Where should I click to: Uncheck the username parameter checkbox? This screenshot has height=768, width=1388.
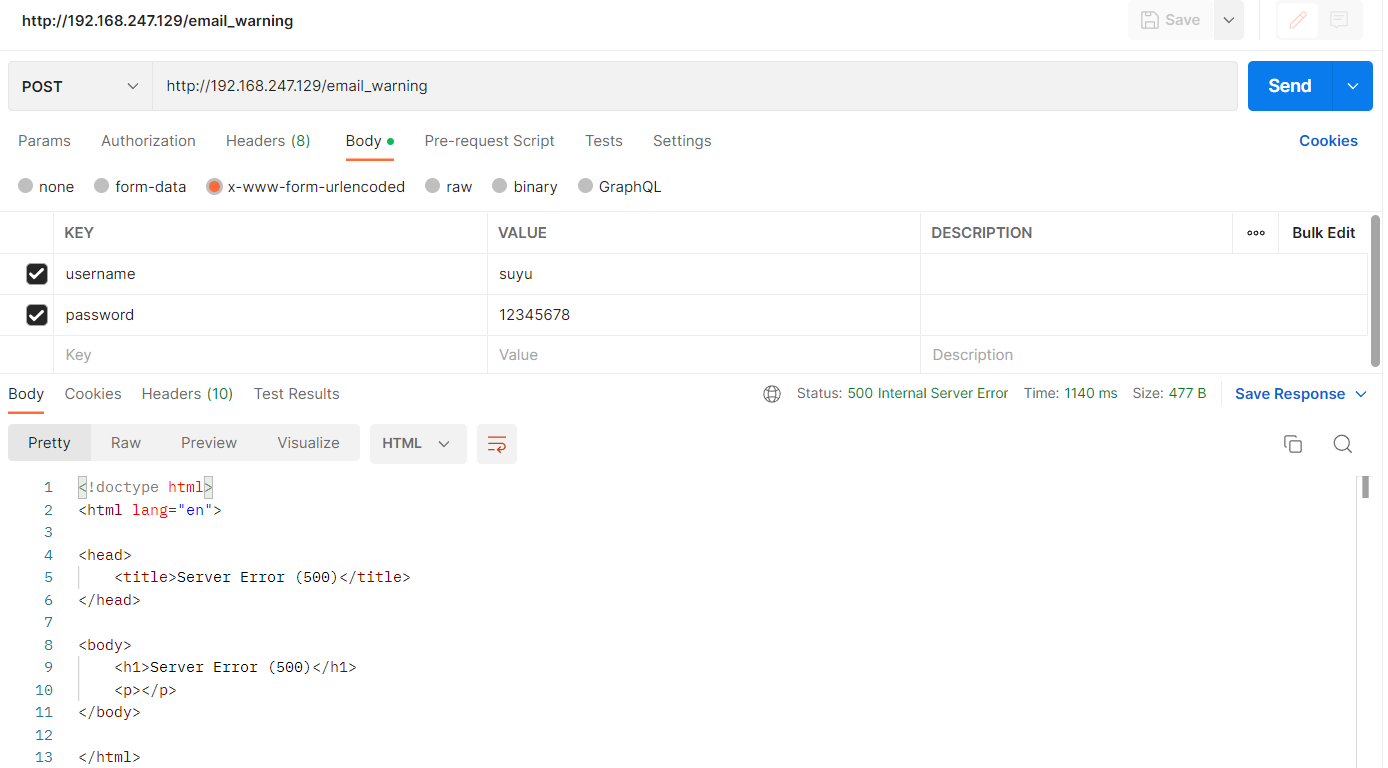[37, 274]
